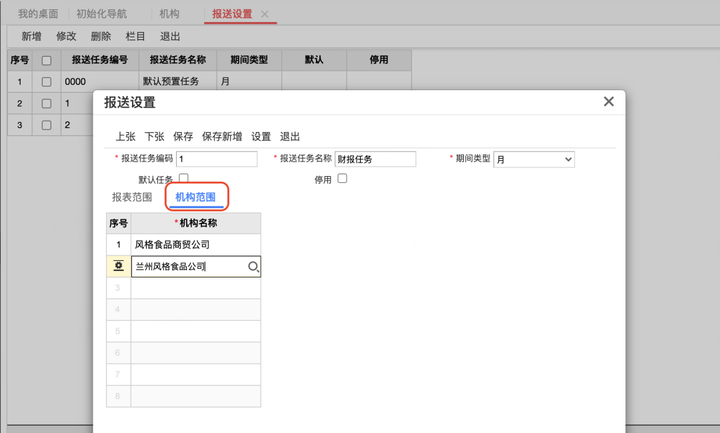Open the 初始化导航 tab

tap(101, 14)
